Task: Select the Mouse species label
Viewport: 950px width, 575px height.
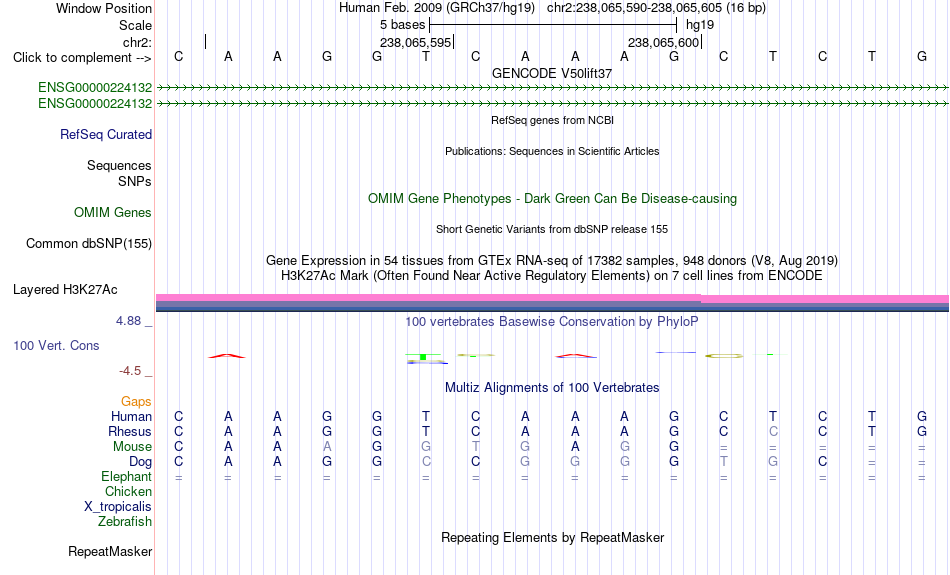Action: click(132, 447)
